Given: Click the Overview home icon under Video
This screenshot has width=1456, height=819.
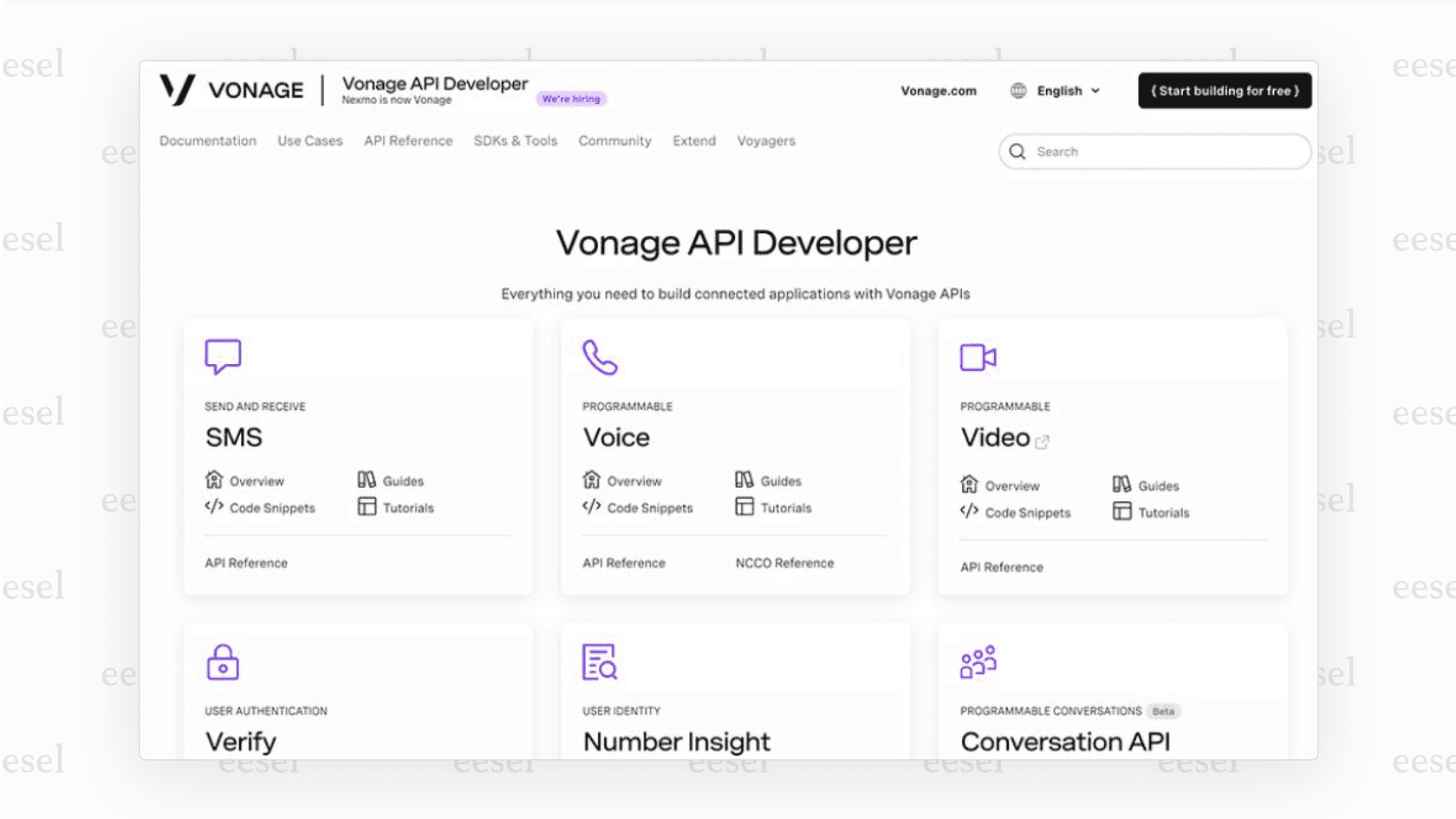Looking at the screenshot, I should [x=967, y=484].
